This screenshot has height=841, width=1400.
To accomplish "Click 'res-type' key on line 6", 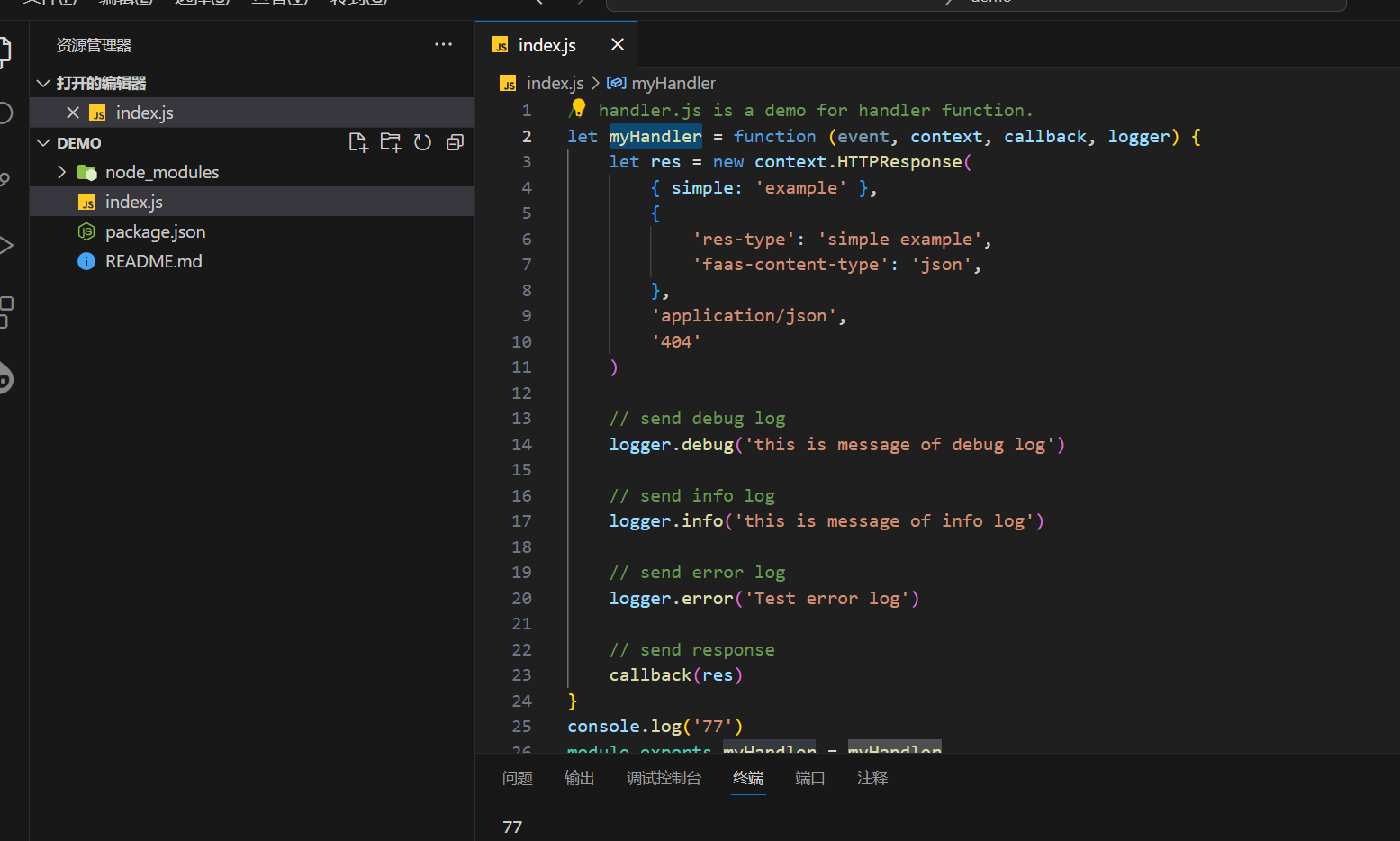I will pos(744,239).
